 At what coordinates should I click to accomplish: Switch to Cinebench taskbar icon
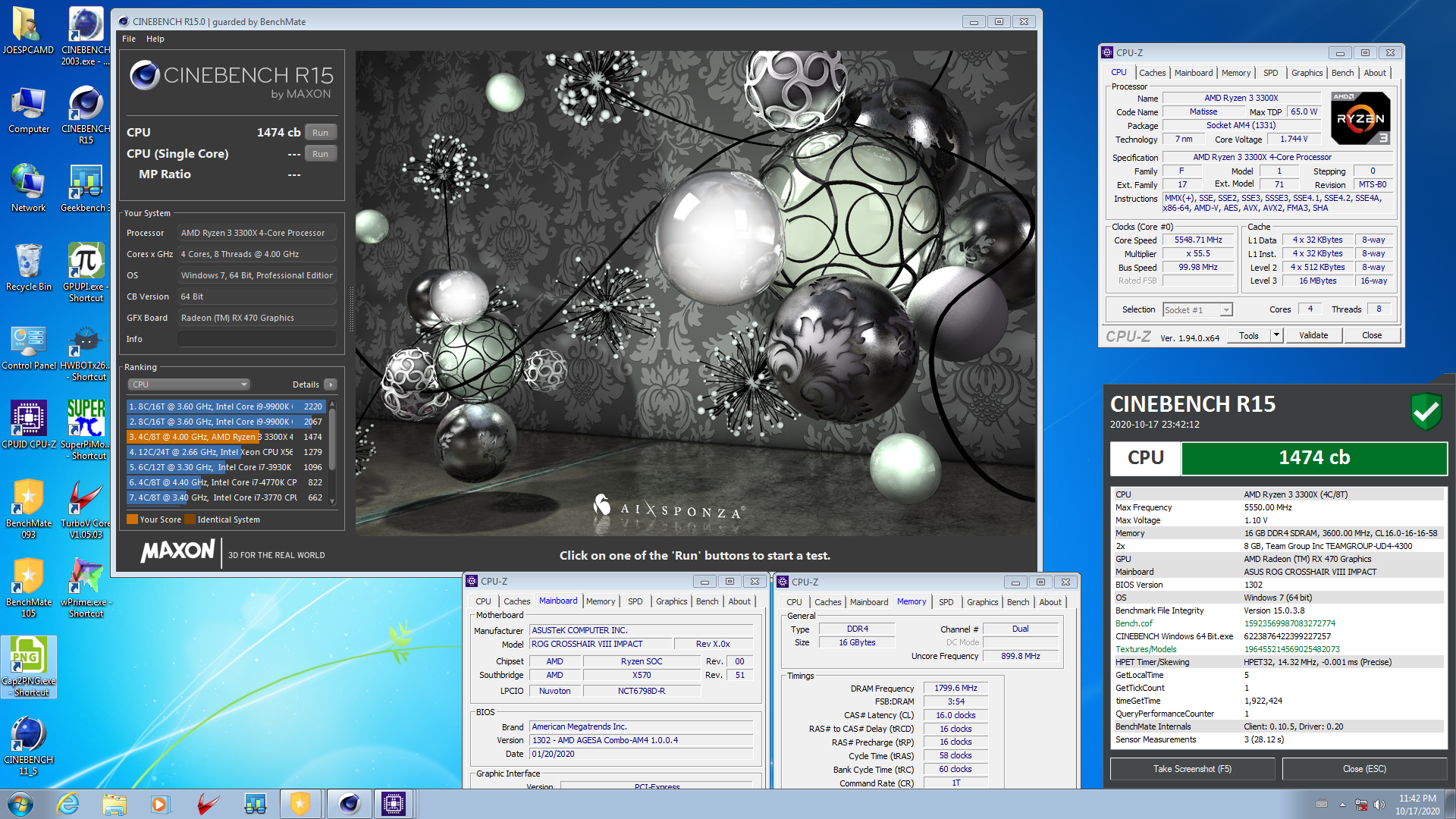[x=349, y=804]
